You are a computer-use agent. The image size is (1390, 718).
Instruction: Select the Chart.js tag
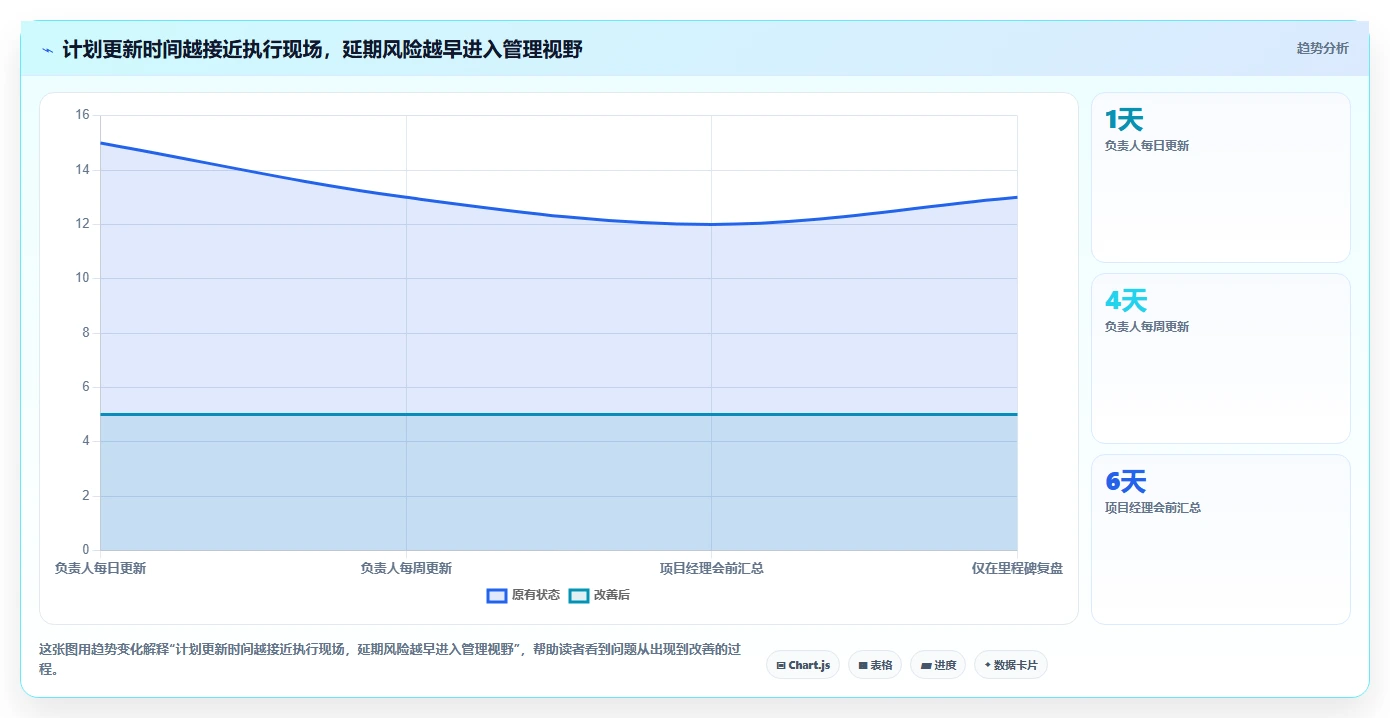coord(803,665)
